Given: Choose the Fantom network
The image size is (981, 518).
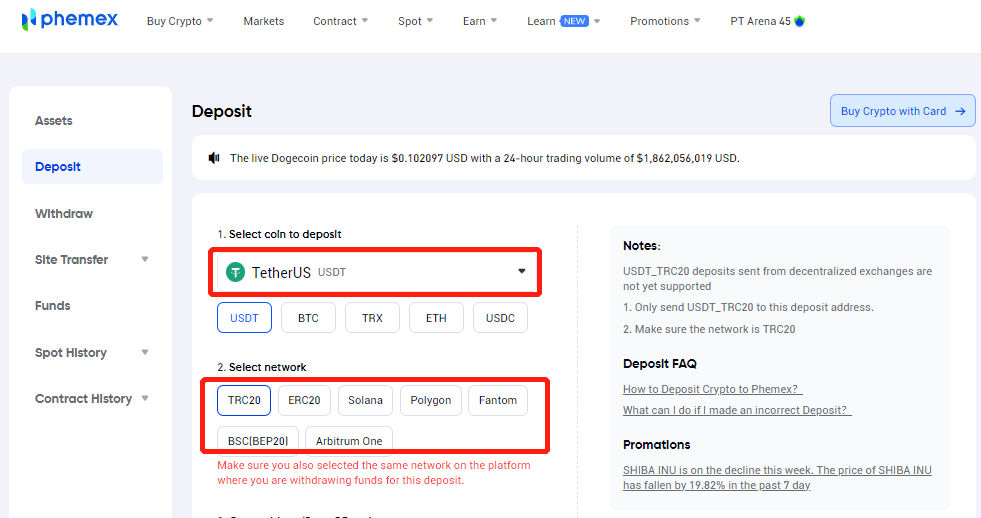Looking at the screenshot, I should 498,400.
